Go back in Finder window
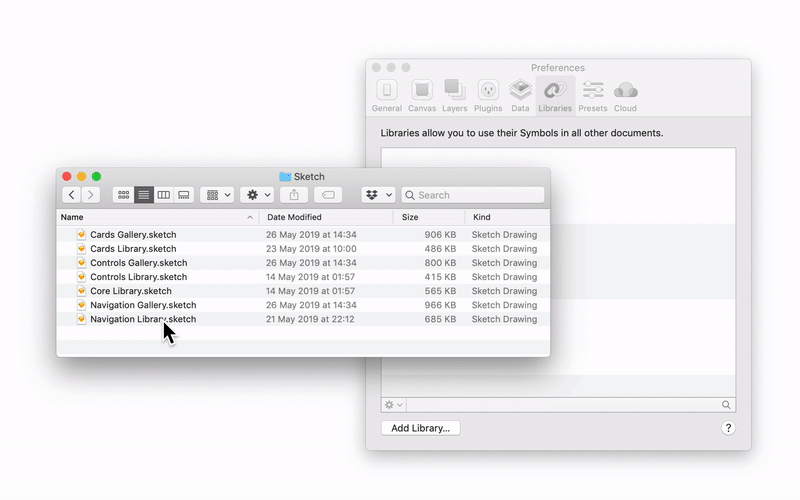The image size is (800, 500). click(71, 195)
